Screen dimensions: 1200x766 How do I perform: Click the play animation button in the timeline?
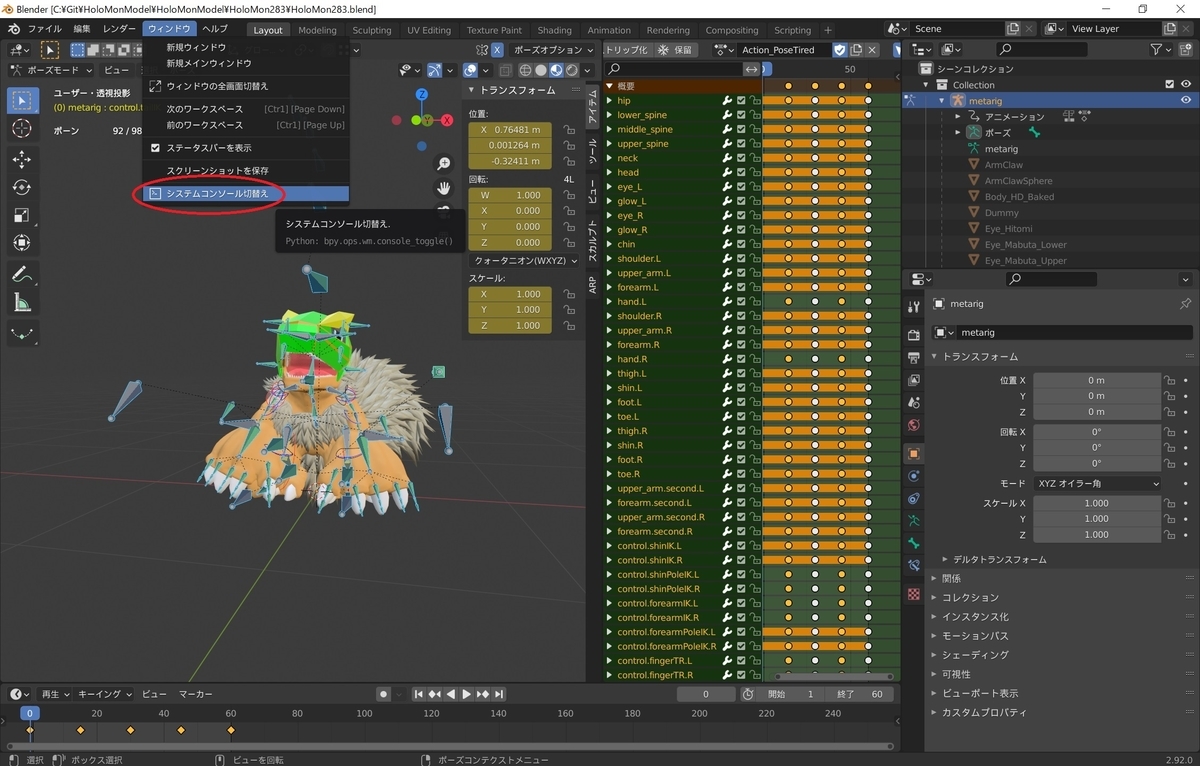(x=466, y=694)
